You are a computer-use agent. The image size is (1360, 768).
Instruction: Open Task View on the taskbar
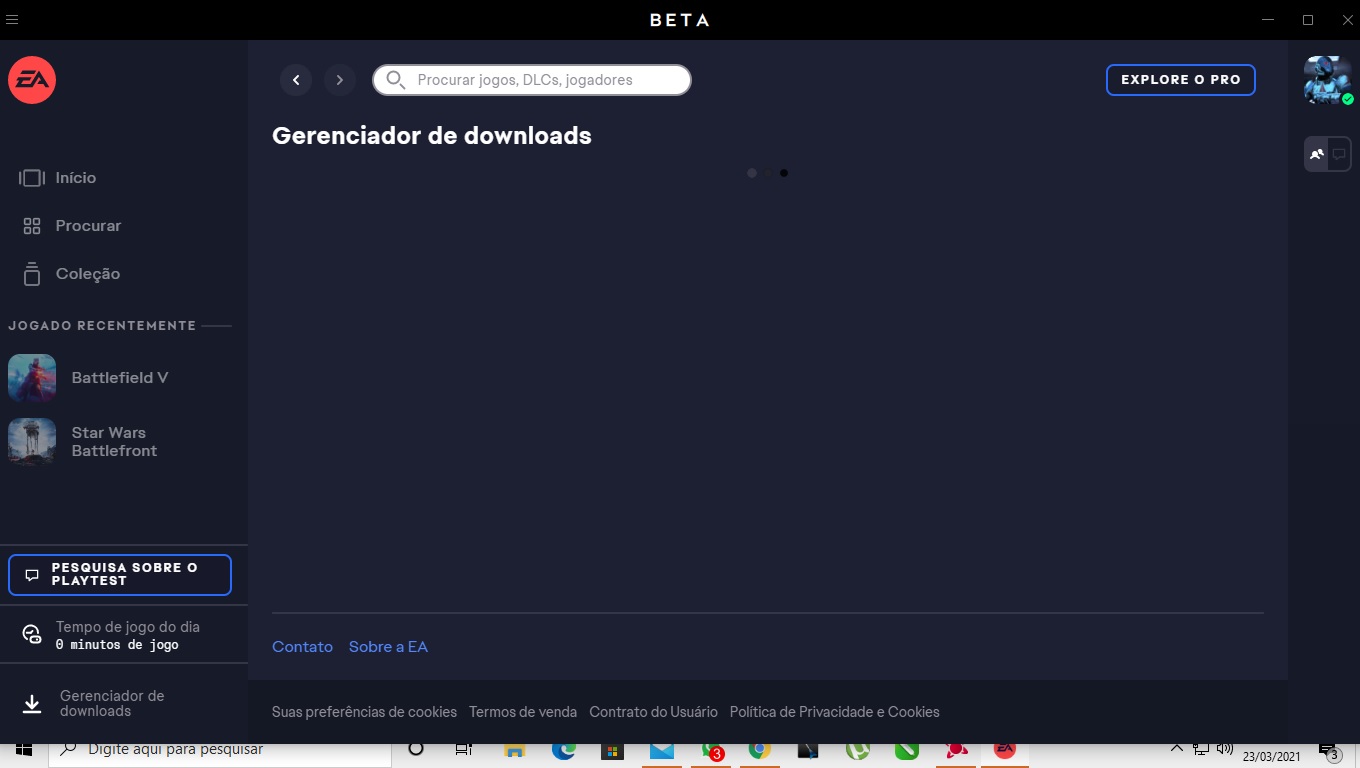464,750
